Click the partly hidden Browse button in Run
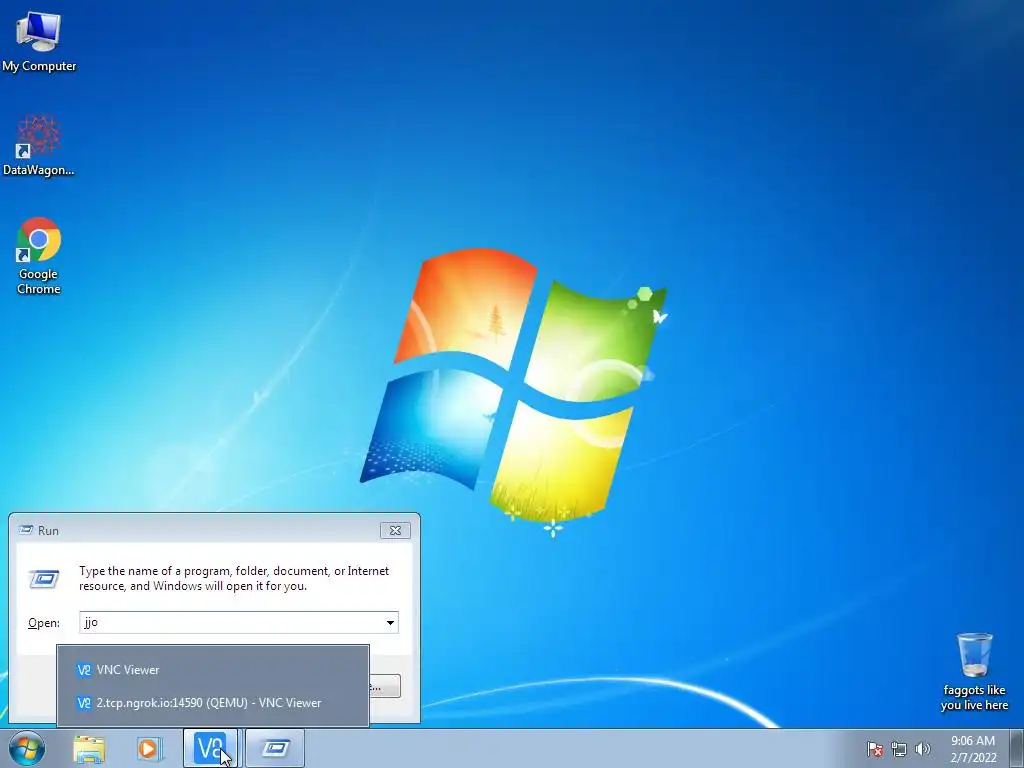Viewport: 1024px width, 768px height. [x=385, y=686]
